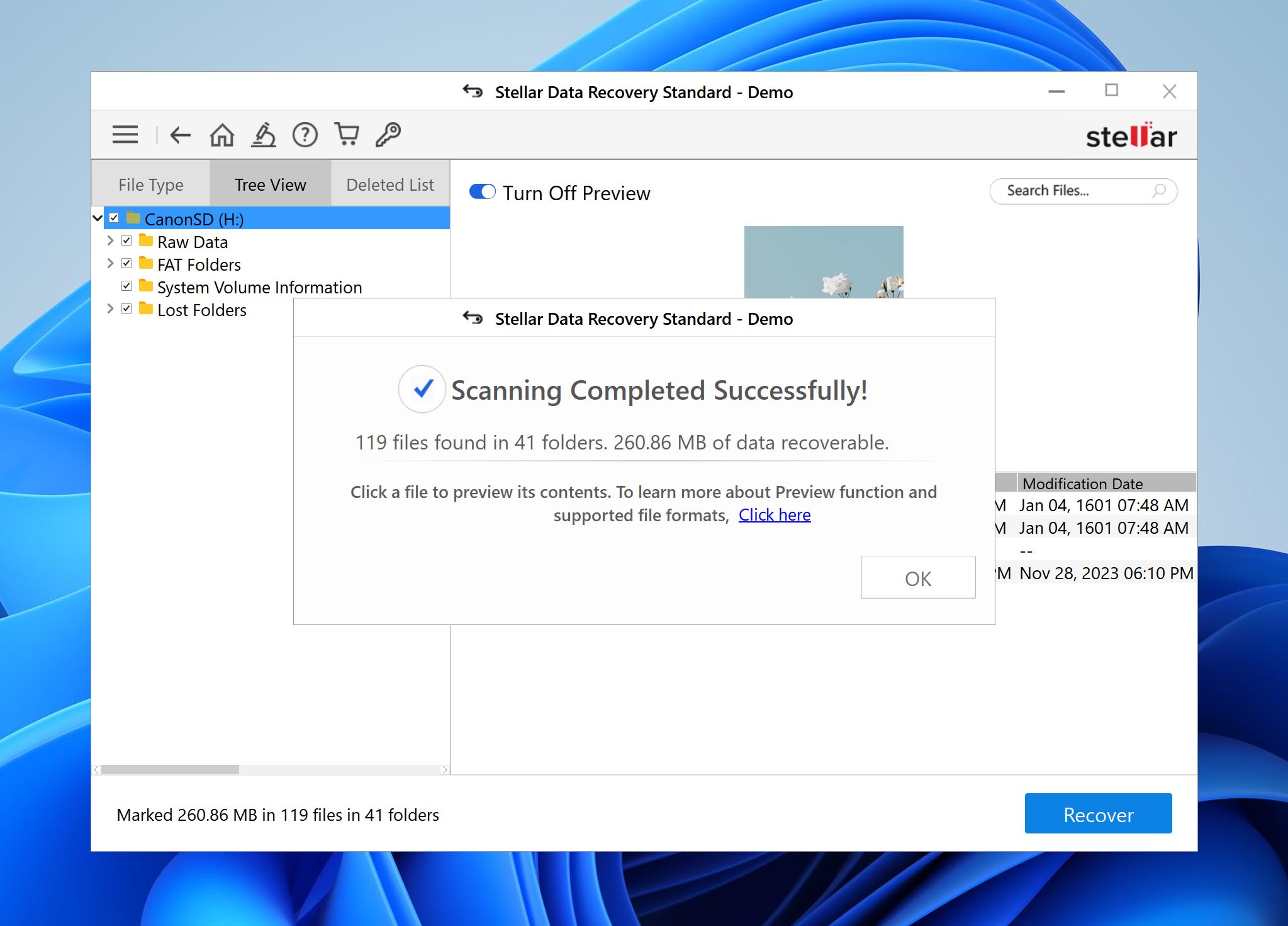Expand the Raw Data folder tree
Viewport: 1288px width, 926px height.
[x=110, y=241]
